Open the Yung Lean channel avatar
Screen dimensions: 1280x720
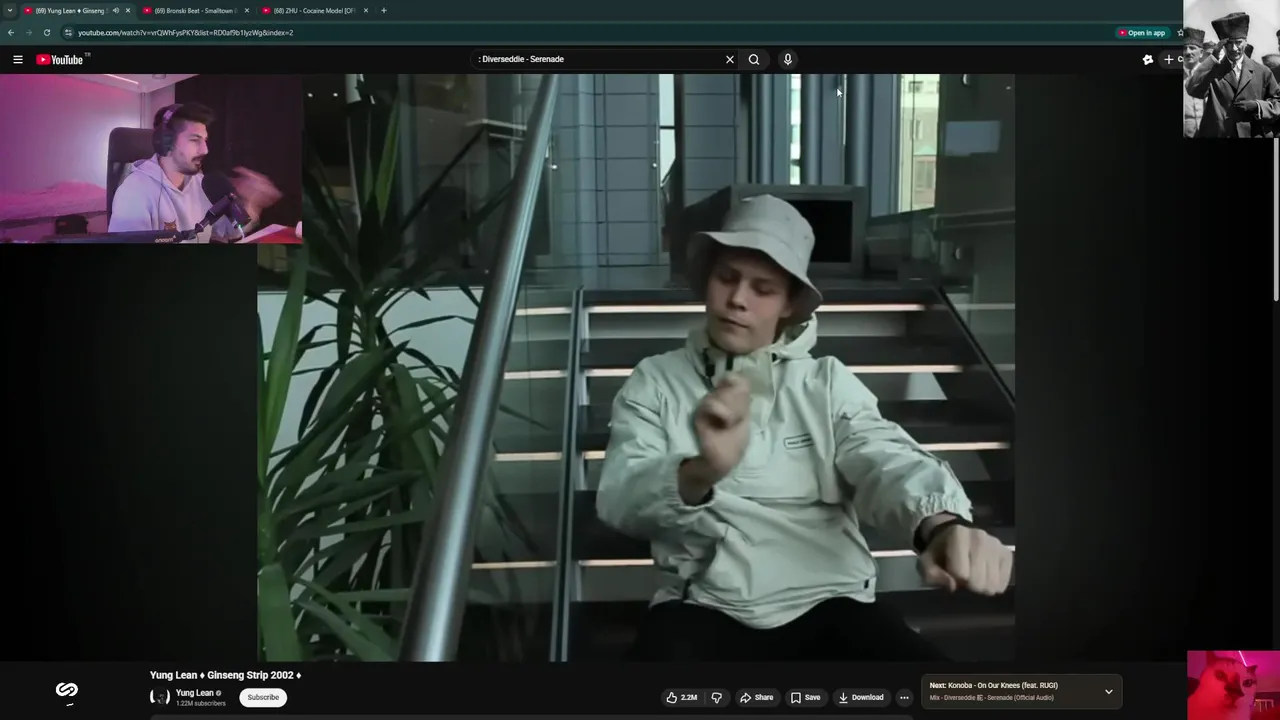[159, 697]
